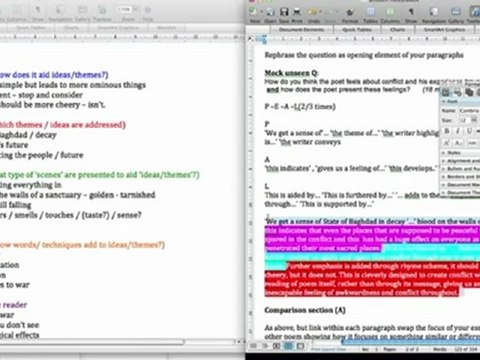Expand the Document Margins section
This screenshot has height=360, width=480.
461,185
